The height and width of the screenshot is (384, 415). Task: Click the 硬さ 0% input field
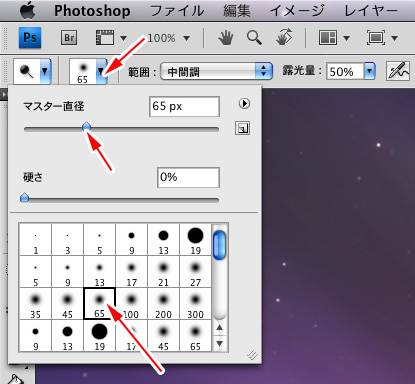188,177
